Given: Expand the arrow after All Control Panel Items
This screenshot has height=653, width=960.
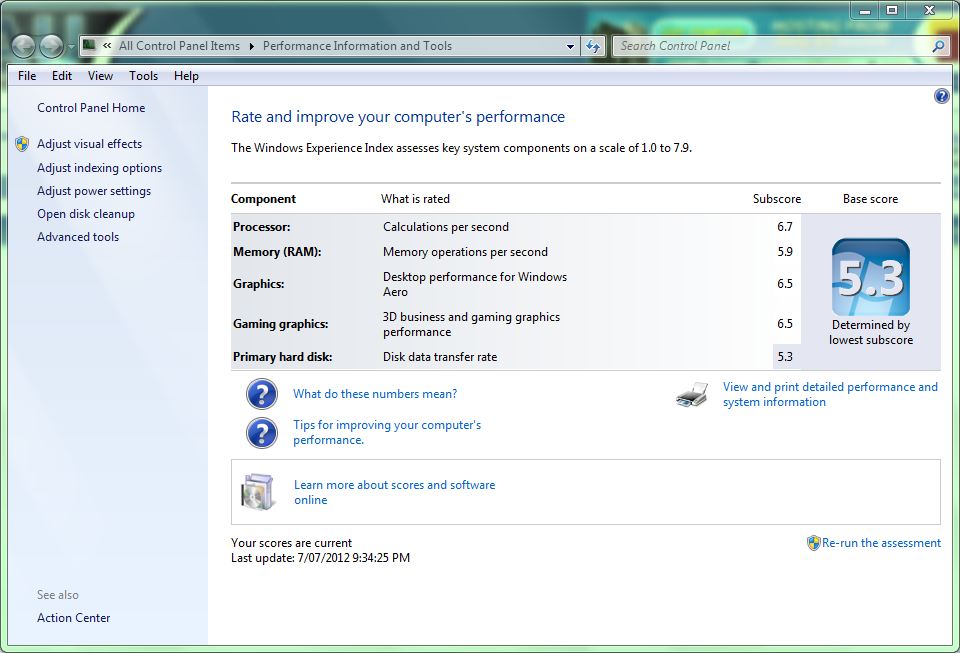Looking at the screenshot, I should pyautogui.click(x=251, y=46).
